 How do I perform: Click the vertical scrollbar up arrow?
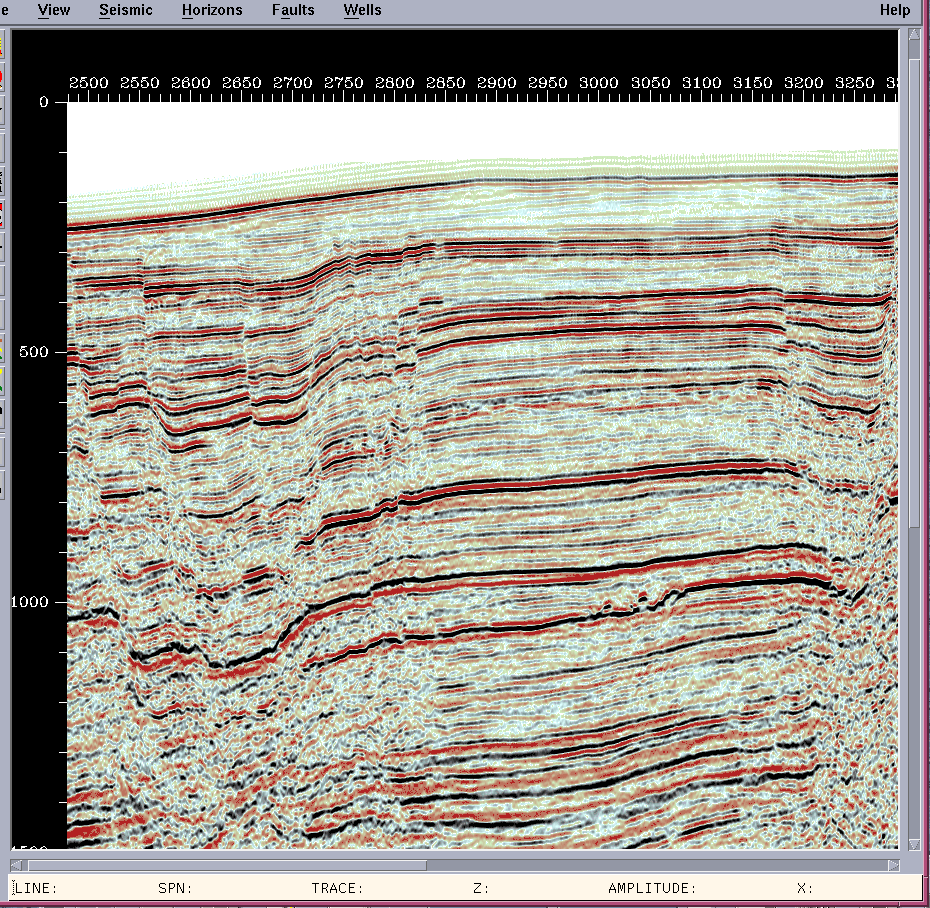914,34
